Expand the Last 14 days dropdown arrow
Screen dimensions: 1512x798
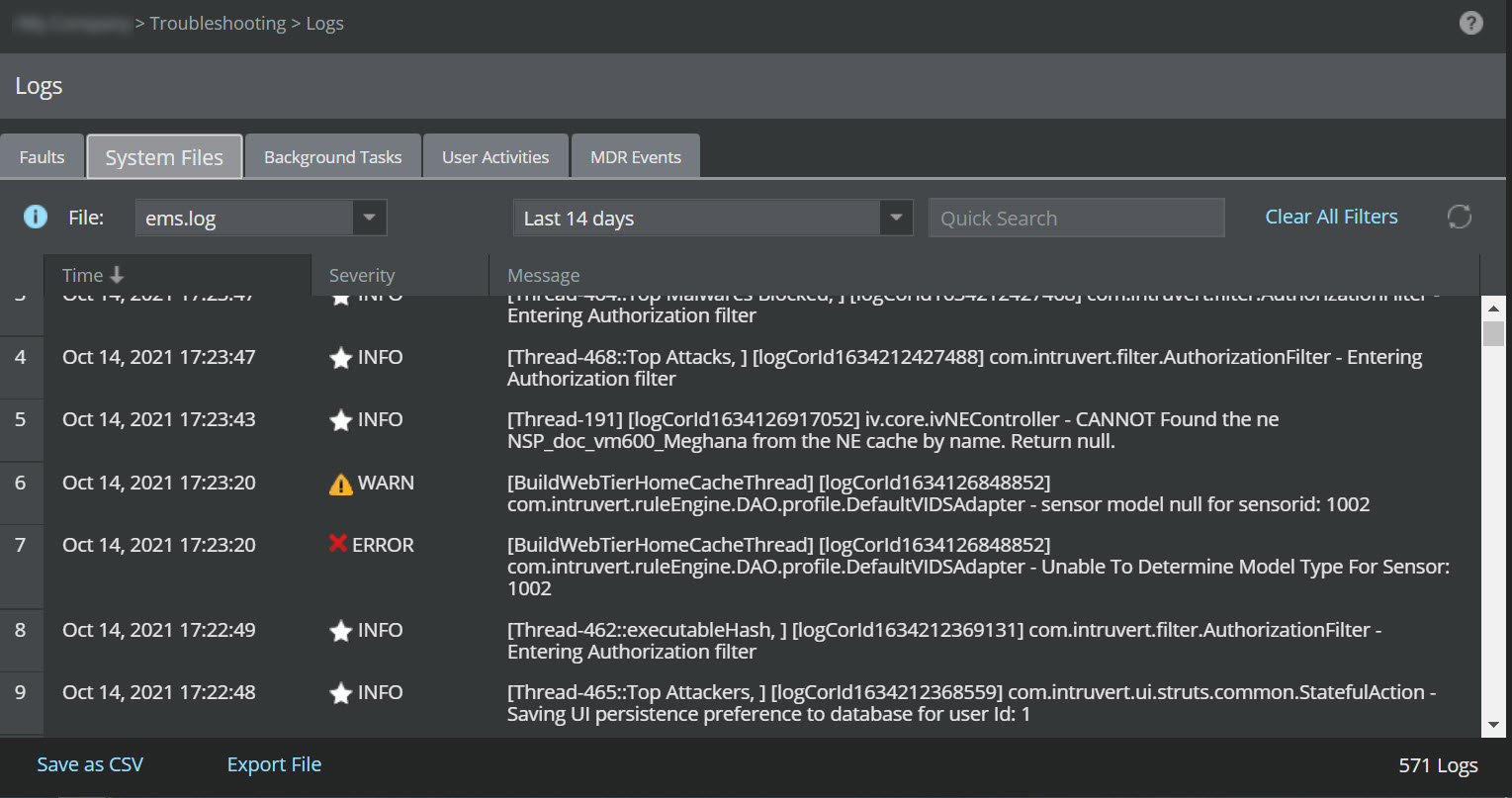point(896,218)
